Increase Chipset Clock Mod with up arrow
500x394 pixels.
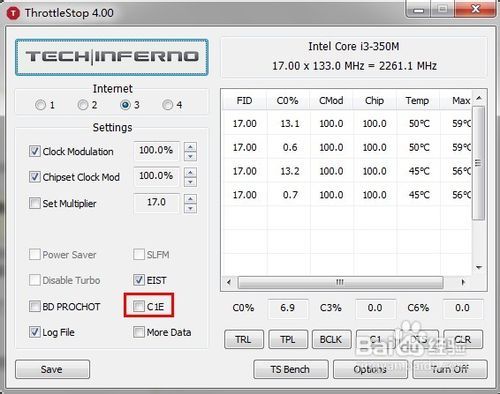tap(190, 172)
